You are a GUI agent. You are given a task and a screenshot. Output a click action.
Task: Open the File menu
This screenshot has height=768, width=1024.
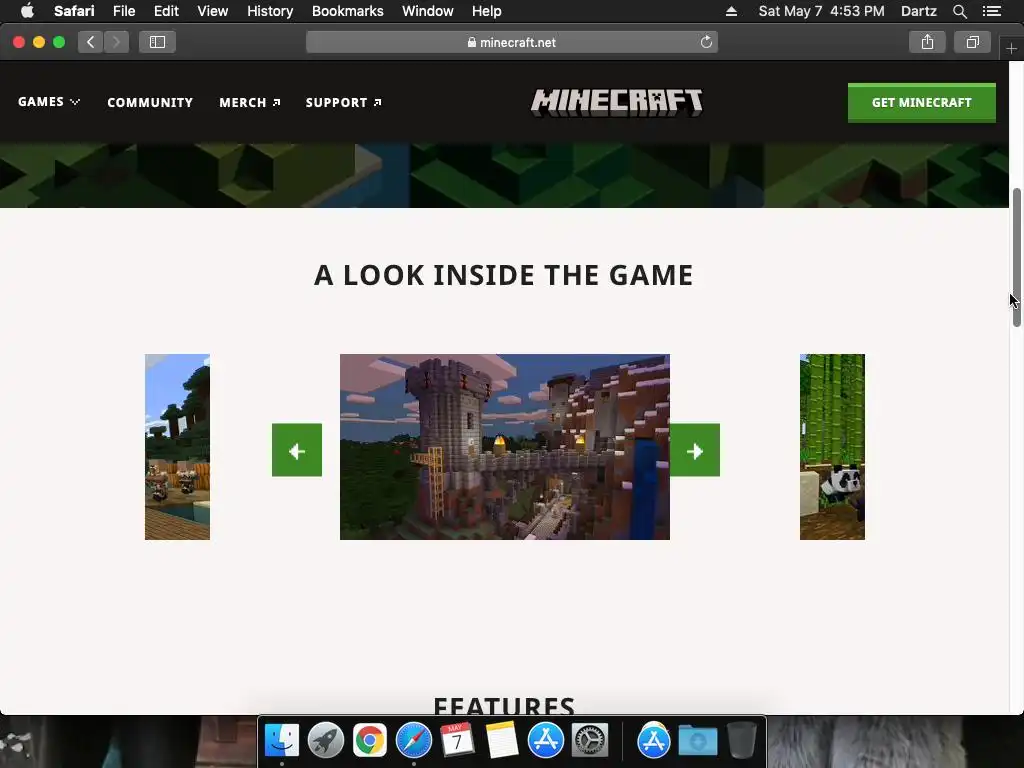(x=124, y=11)
